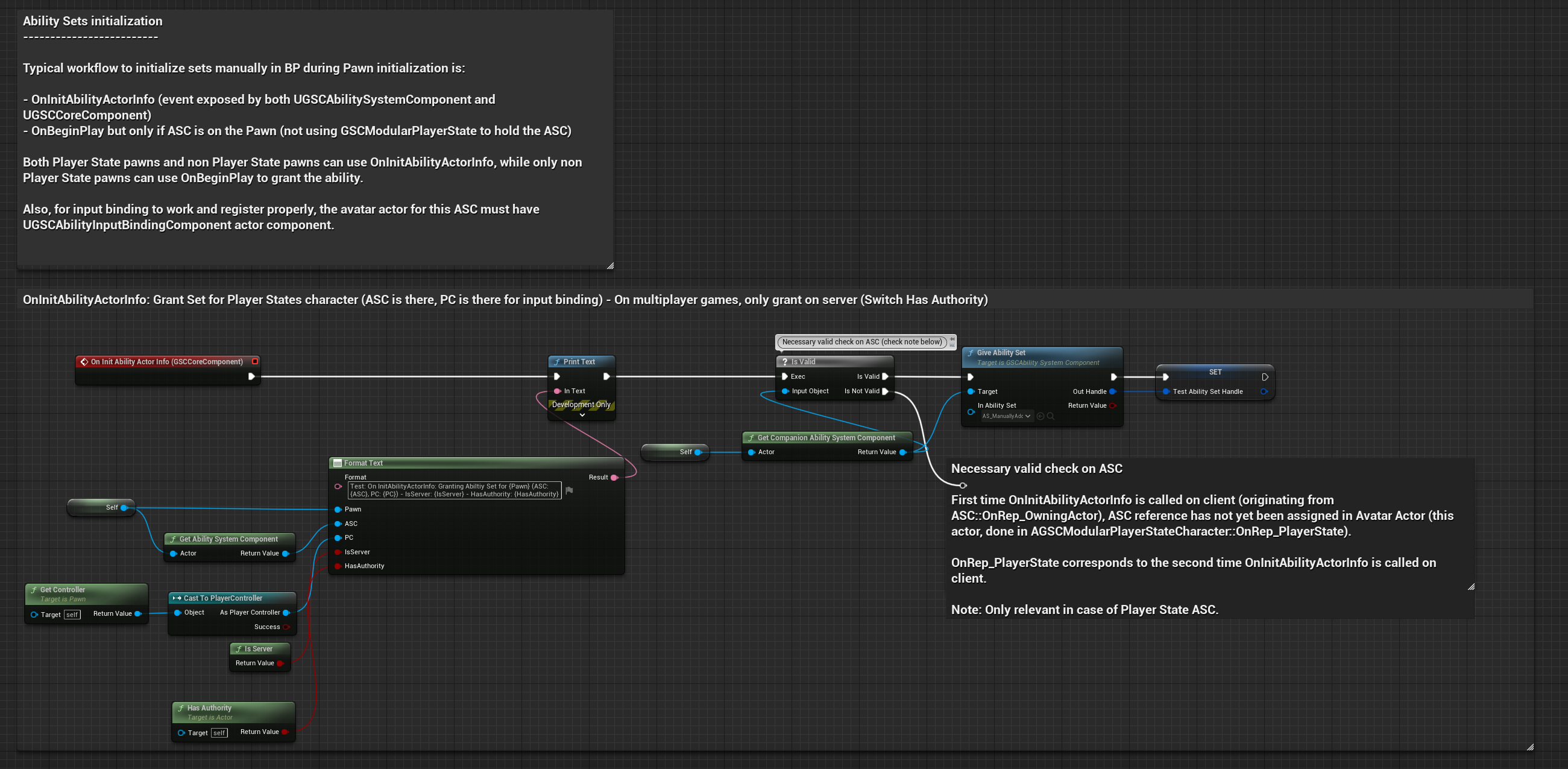
Task: Click the Pawn pin on Format Text
Action: pyautogui.click(x=338, y=509)
